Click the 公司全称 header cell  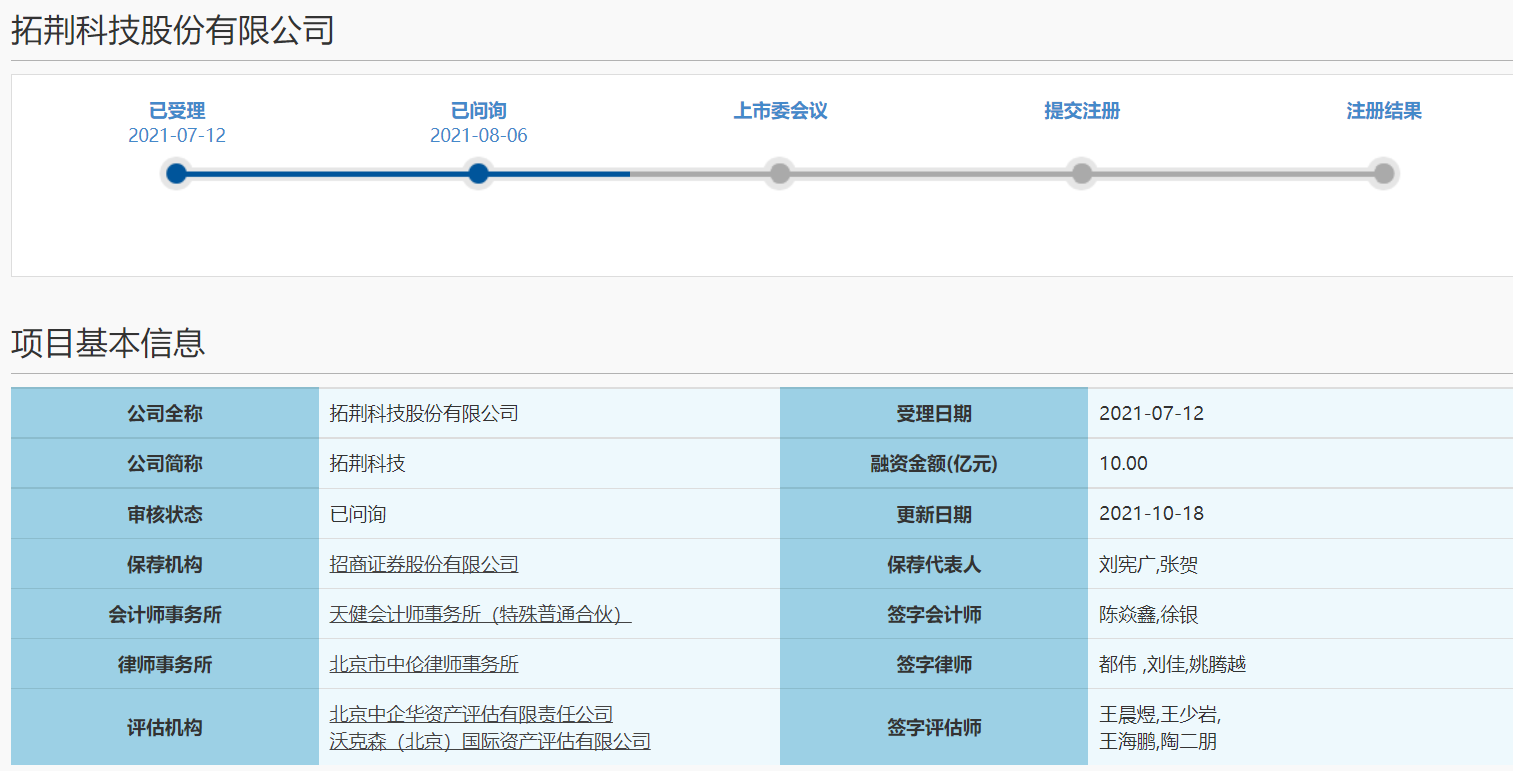(x=165, y=413)
